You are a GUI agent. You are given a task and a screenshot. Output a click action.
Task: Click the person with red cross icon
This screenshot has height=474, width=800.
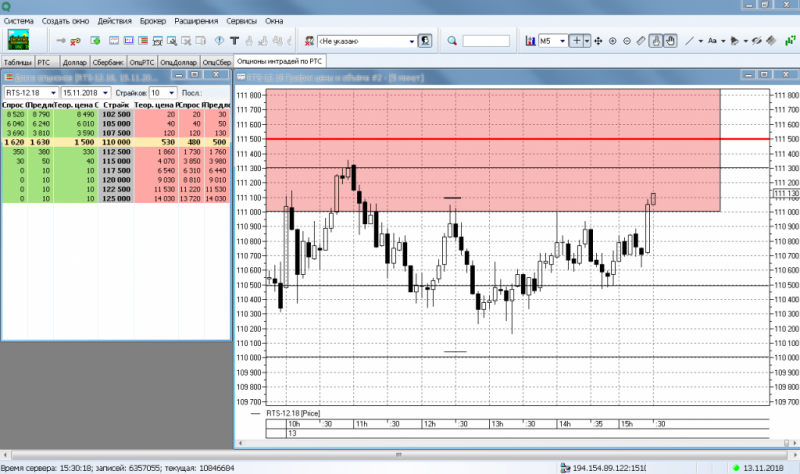[309, 41]
